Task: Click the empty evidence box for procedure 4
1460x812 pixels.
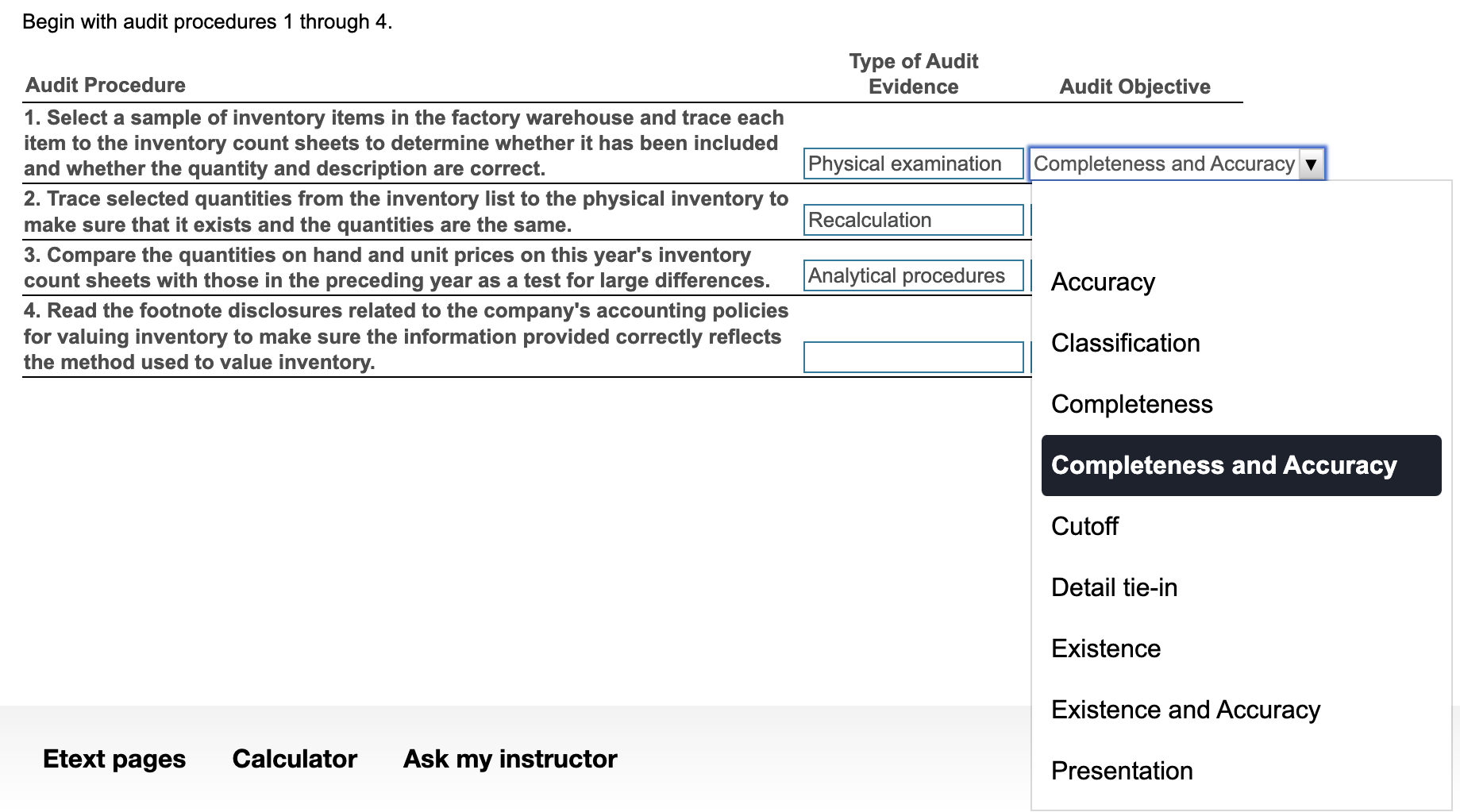Action: pos(913,357)
